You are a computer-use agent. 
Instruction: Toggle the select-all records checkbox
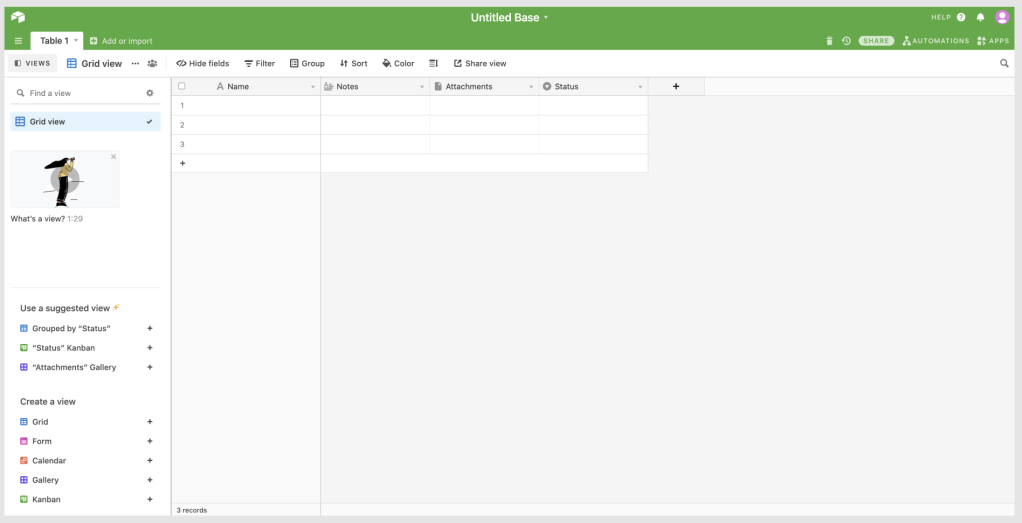coord(182,87)
